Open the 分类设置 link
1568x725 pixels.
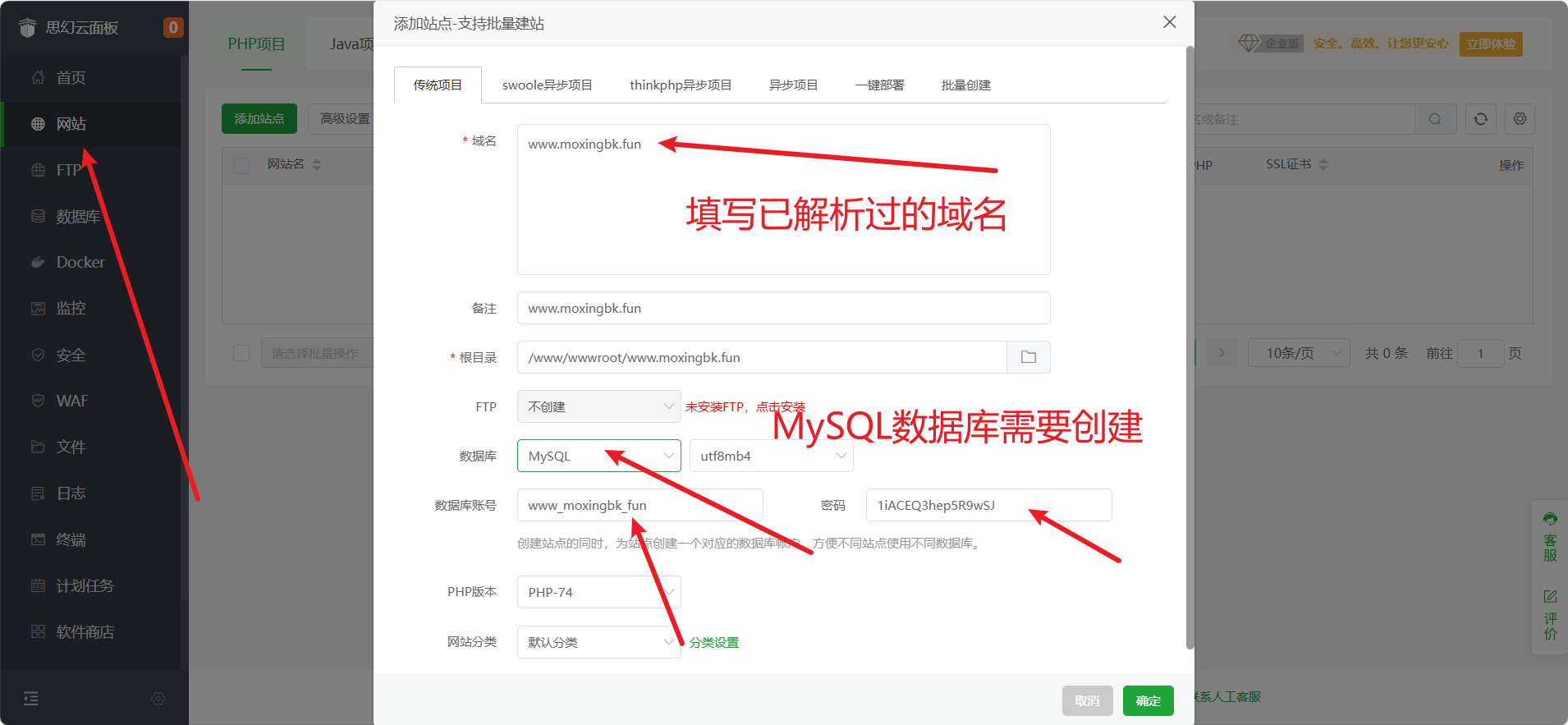714,642
